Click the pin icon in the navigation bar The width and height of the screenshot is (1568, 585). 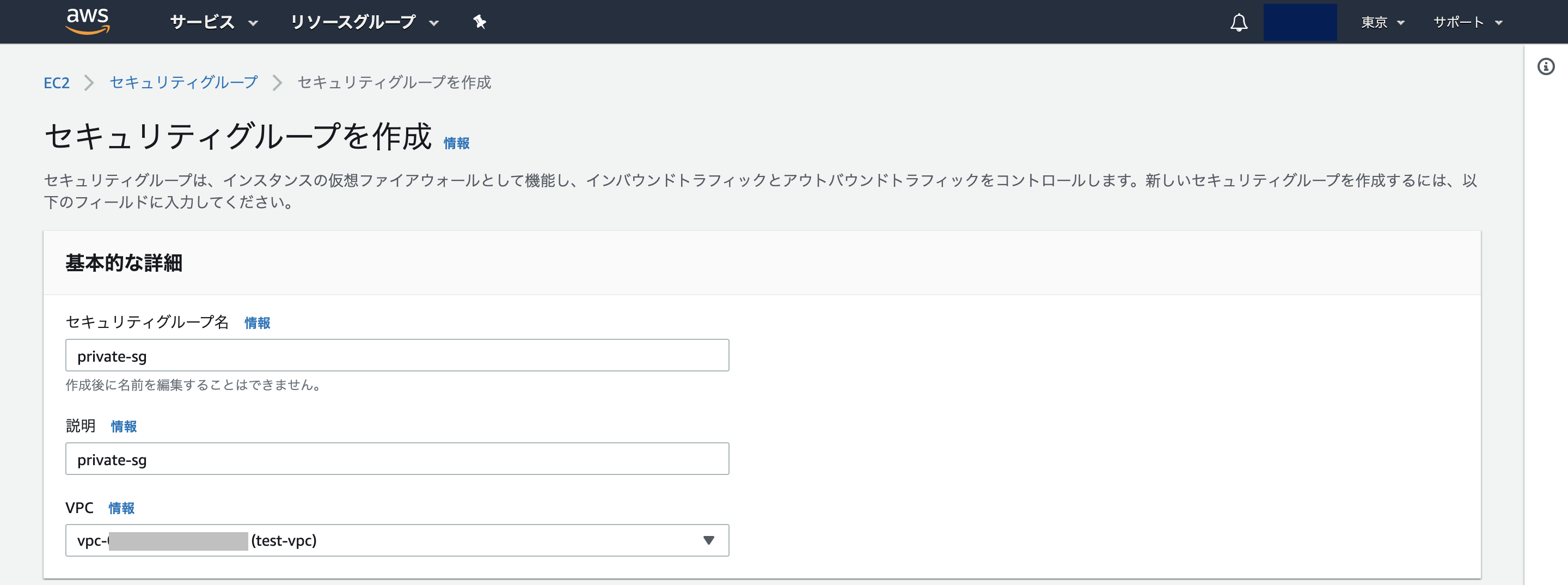click(x=480, y=22)
